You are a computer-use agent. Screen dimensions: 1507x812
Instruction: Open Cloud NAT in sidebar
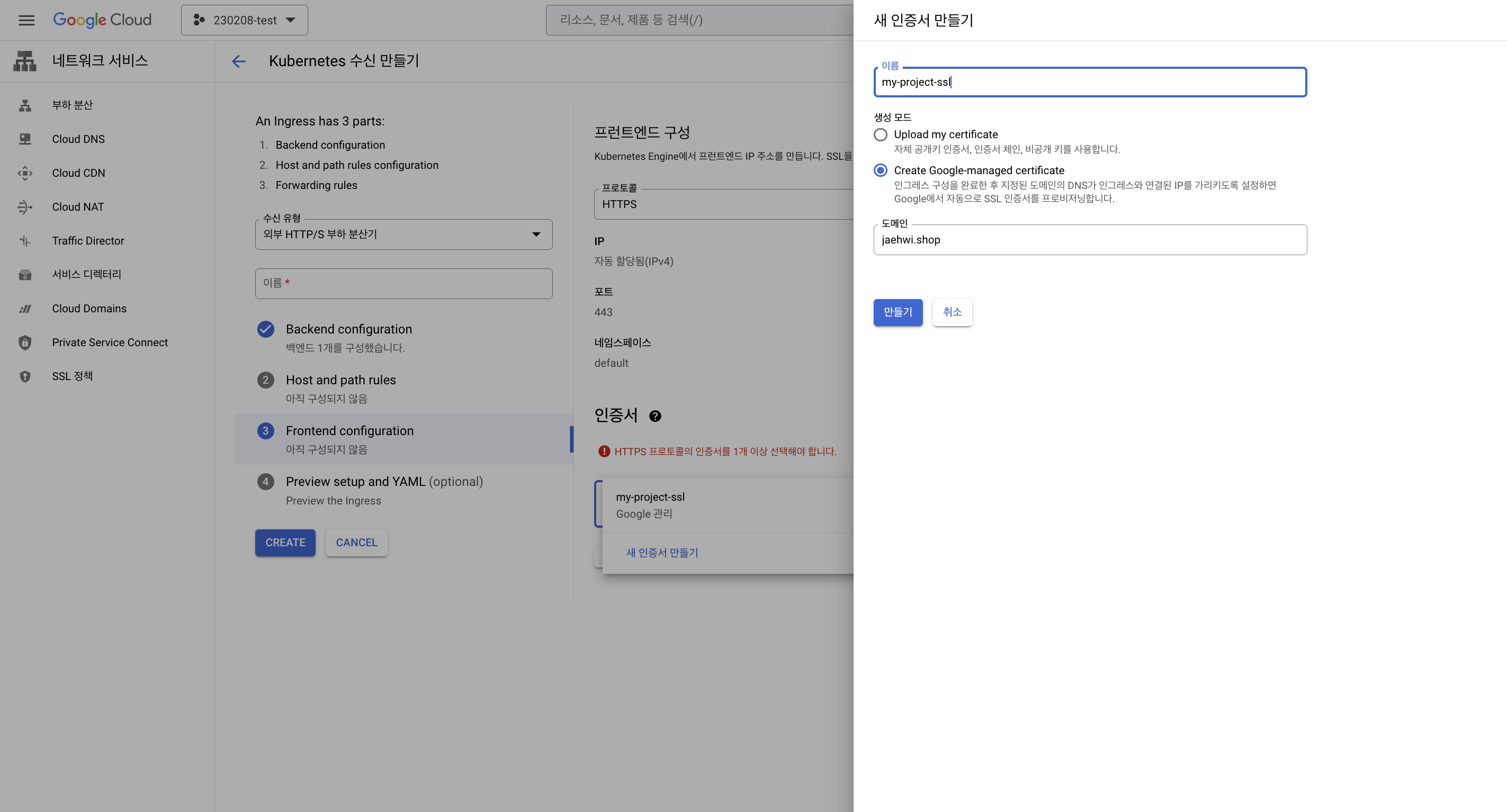tap(78, 207)
